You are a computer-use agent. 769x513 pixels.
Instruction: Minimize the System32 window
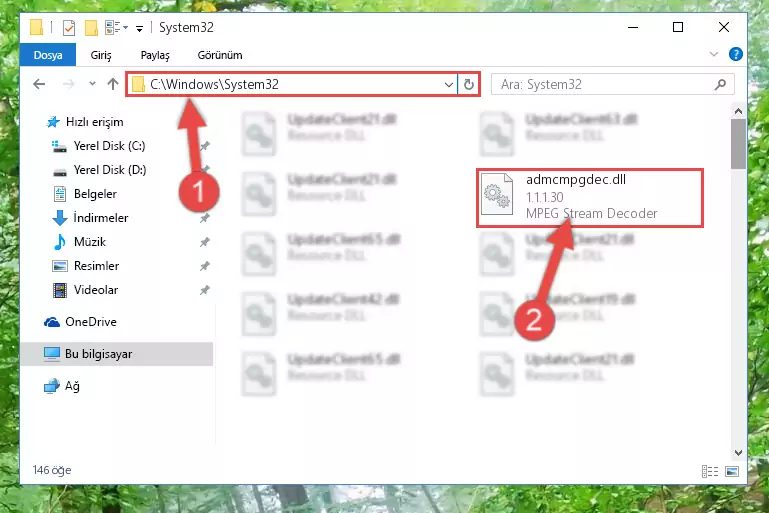click(633, 27)
